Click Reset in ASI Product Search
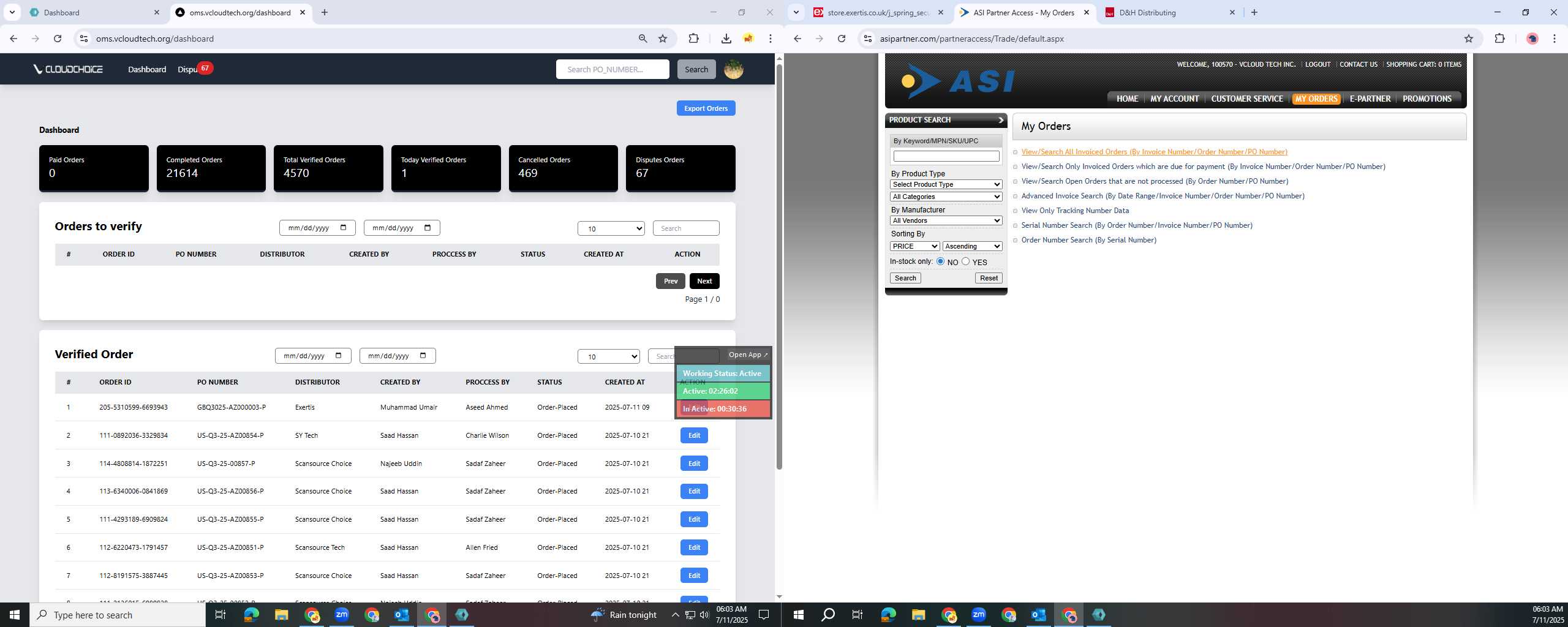1568x627 pixels. pos(989,278)
